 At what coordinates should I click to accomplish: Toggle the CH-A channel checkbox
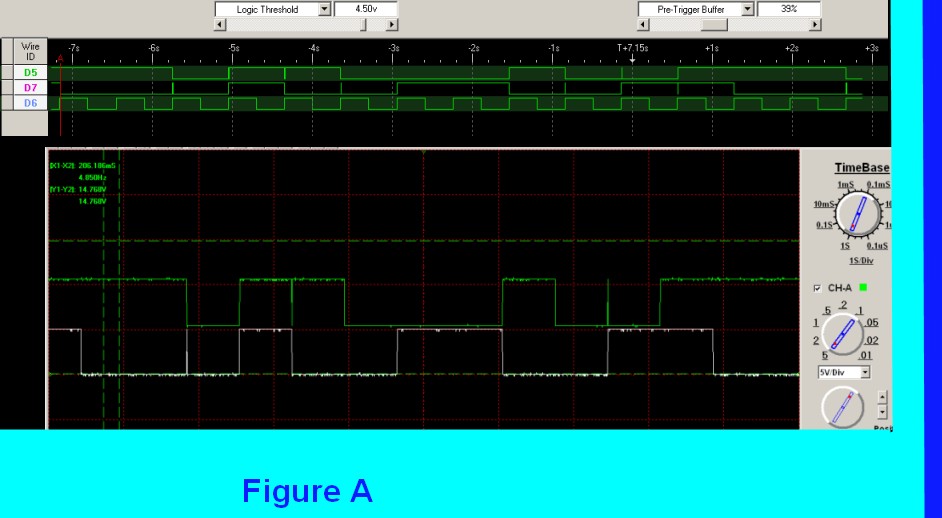tap(817, 288)
